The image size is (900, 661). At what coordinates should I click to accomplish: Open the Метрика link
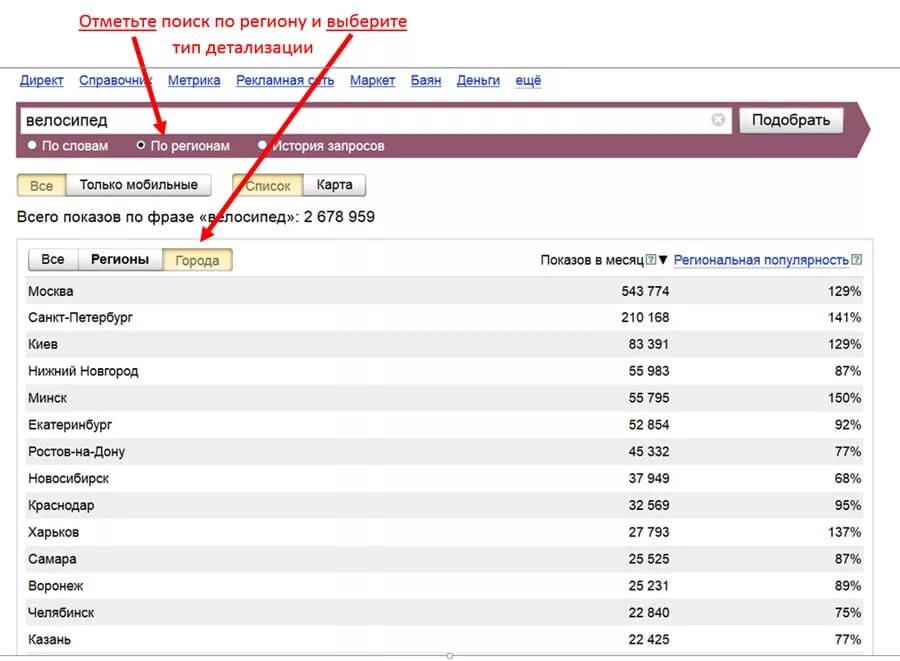click(194, 80)
